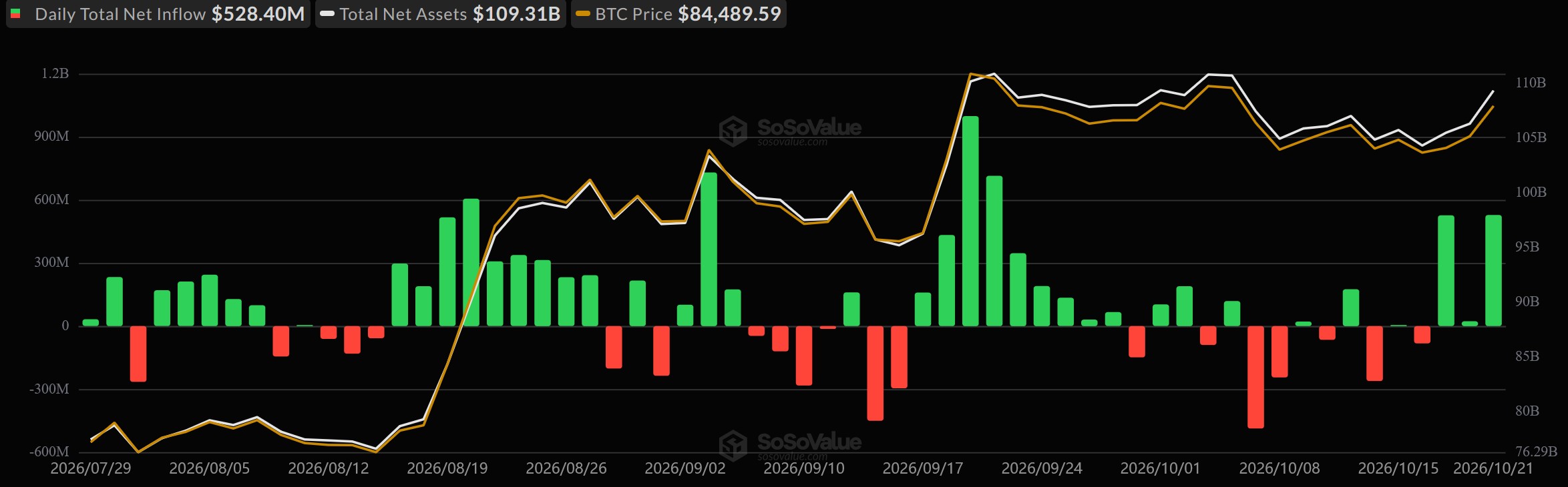
Task: Click the 900M left axis label
Action: (x=52, y=137)
